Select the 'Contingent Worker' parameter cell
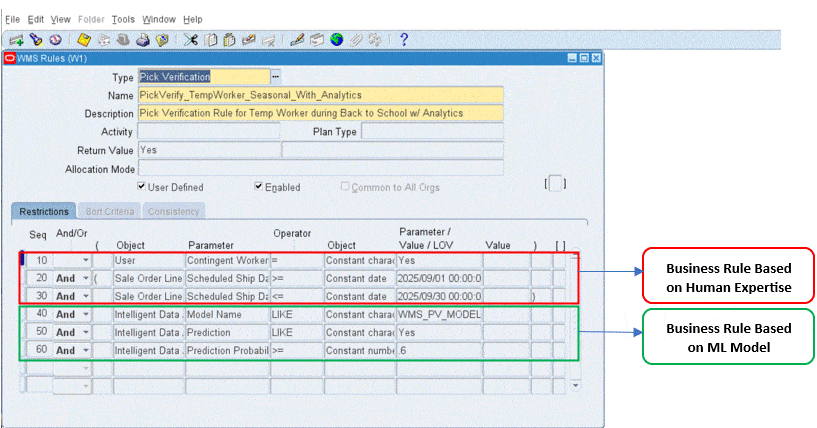817x428 pixels. click(x=227, y=260)
